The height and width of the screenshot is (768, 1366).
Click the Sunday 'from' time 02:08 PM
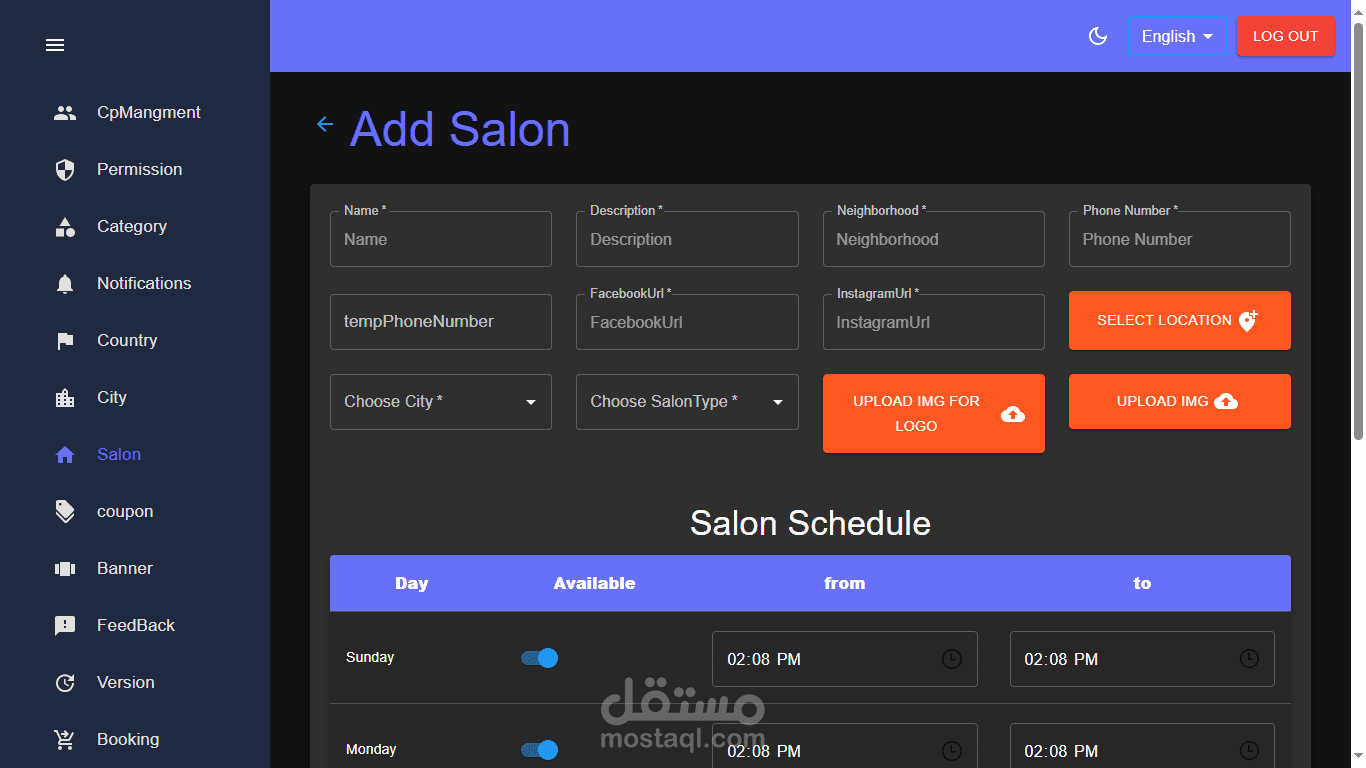click(764, 660)
